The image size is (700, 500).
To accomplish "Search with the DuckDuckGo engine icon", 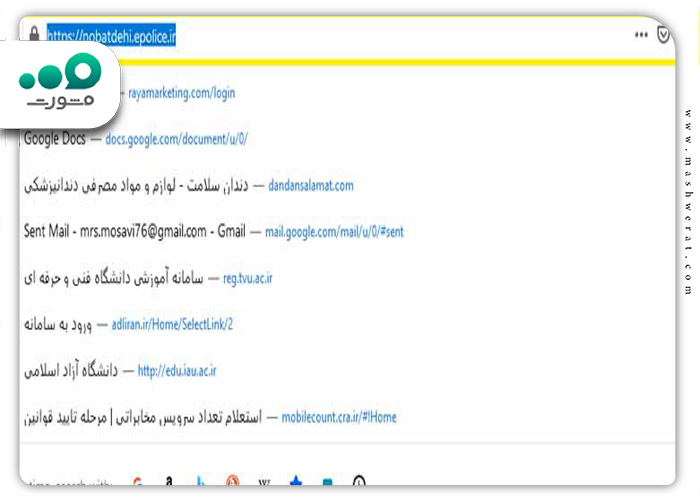I will [x=233, y=481].
